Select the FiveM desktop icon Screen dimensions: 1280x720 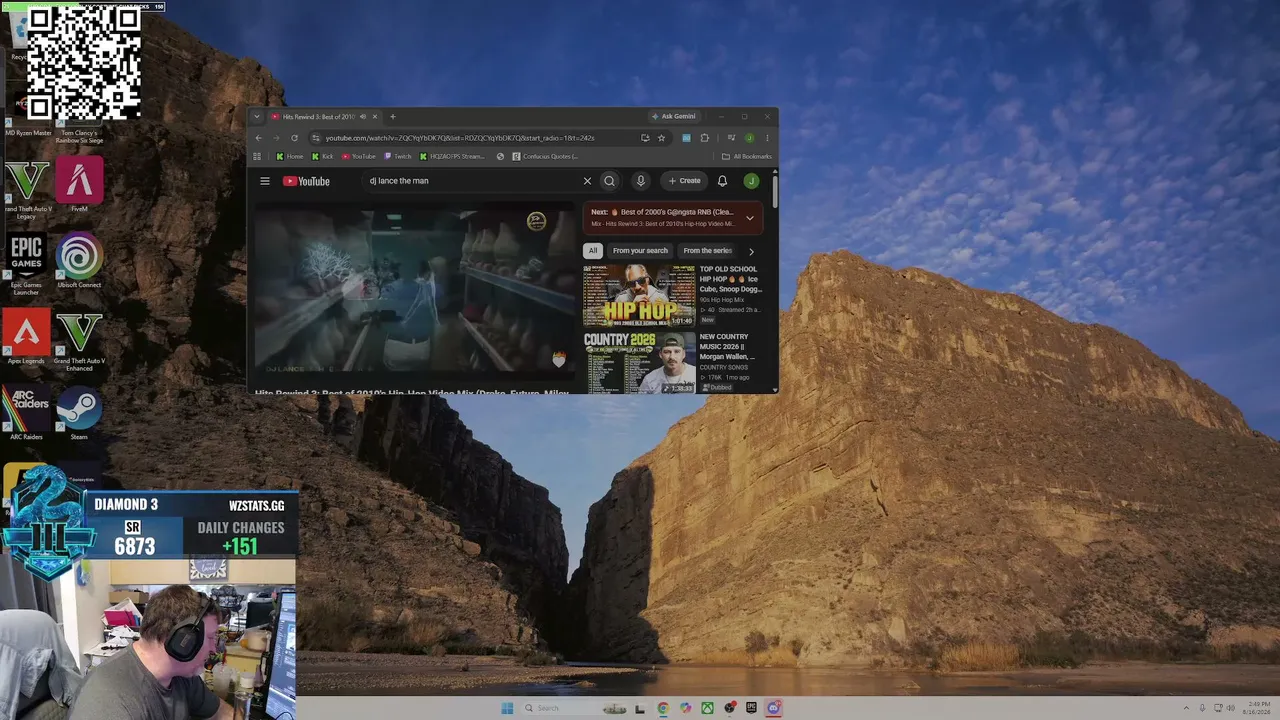tap(79, 185)
